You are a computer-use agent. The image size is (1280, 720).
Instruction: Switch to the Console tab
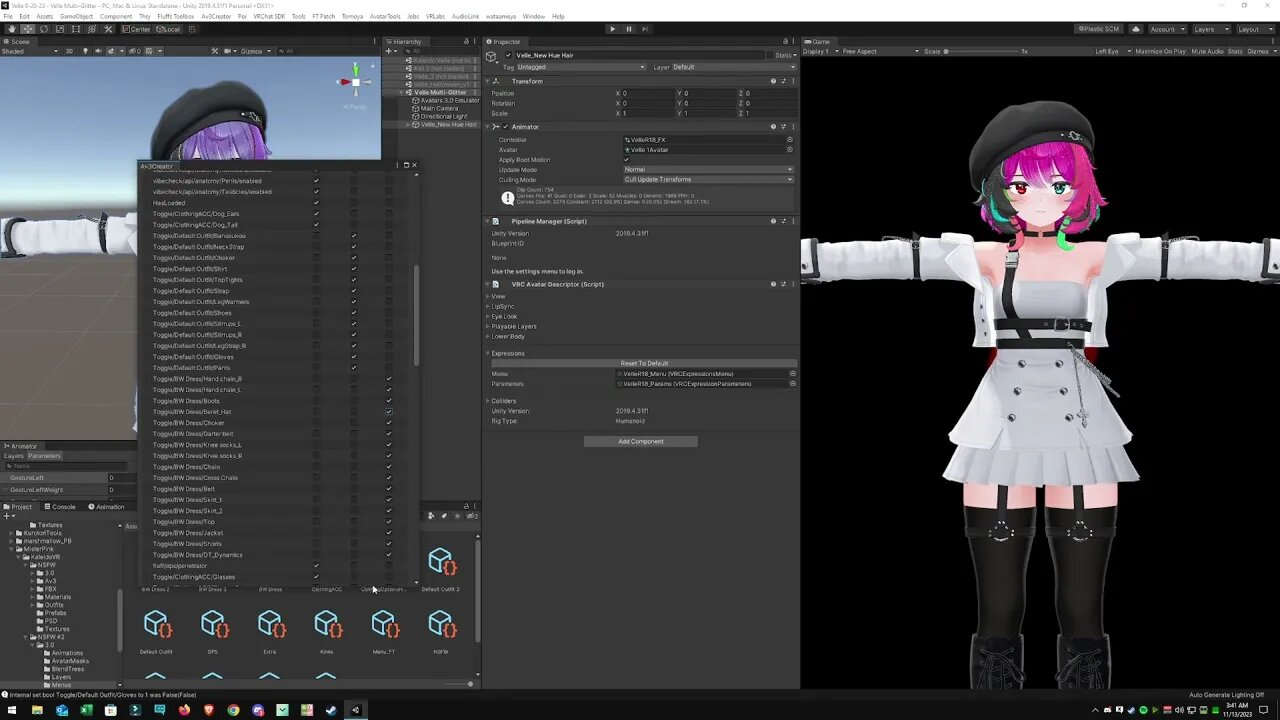pos(60,506)
